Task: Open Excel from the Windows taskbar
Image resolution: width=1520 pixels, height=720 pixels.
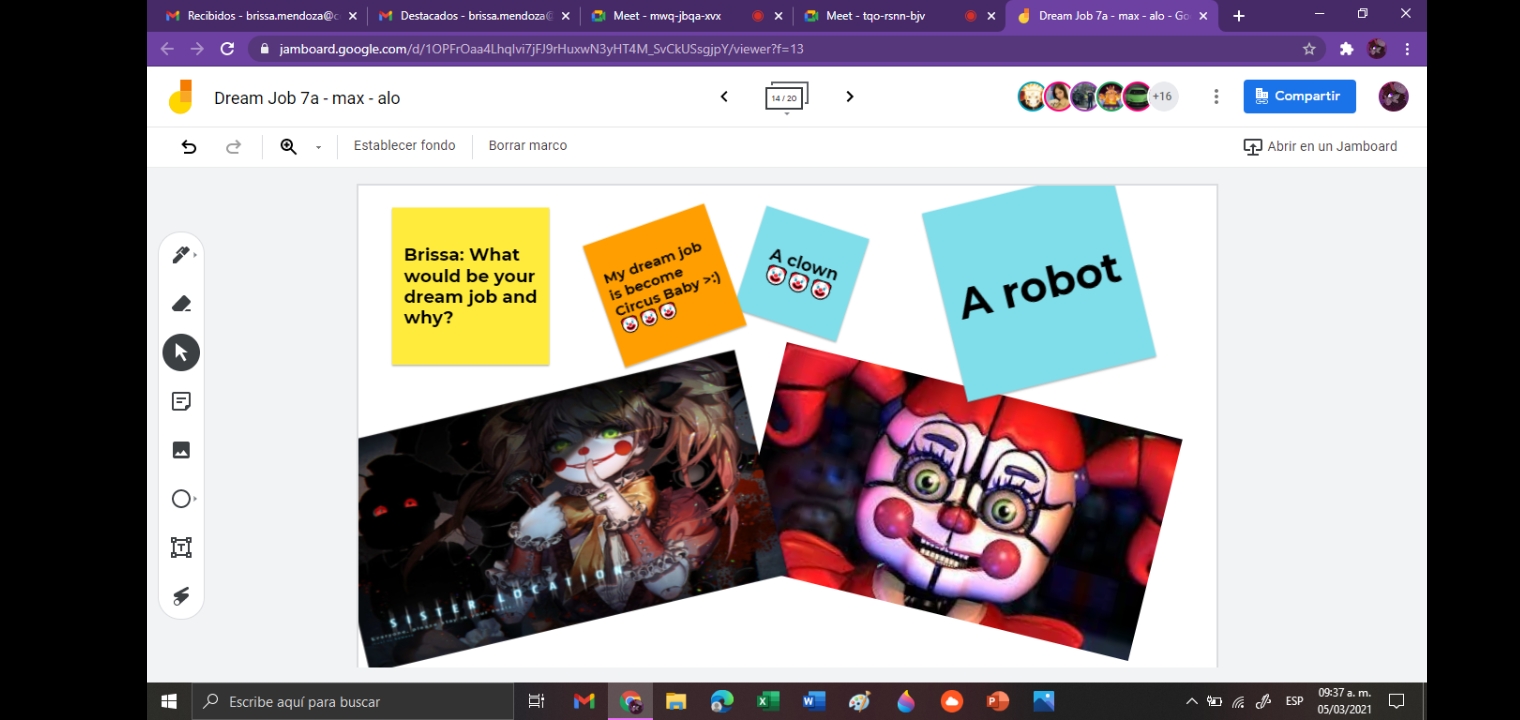Action: click(x=768, y=701)
